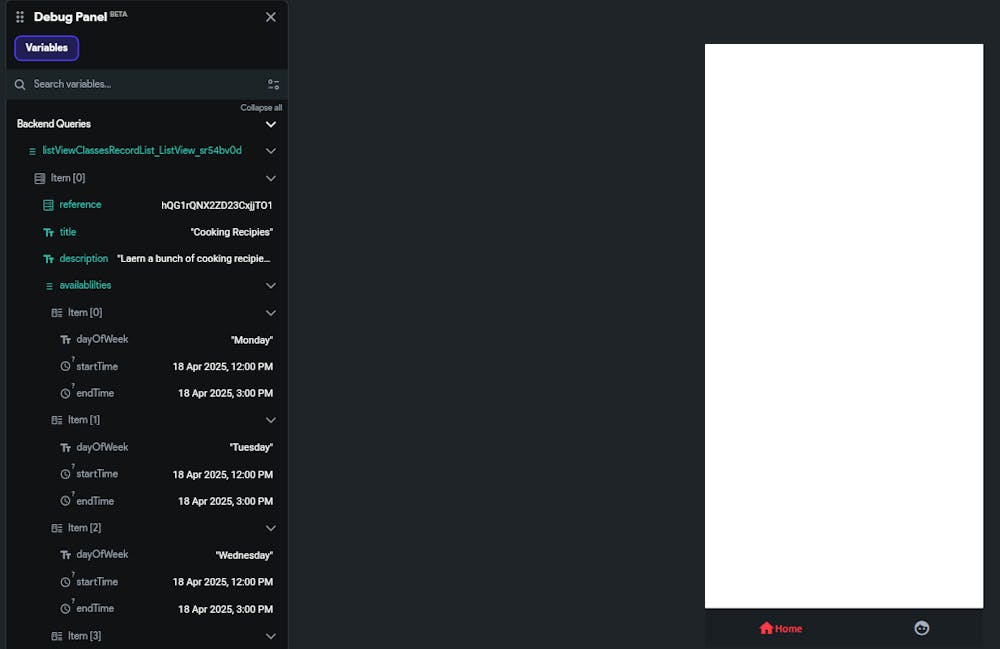
Task: Click the struct icon beside Item [3]
Action: coord(57,636)
